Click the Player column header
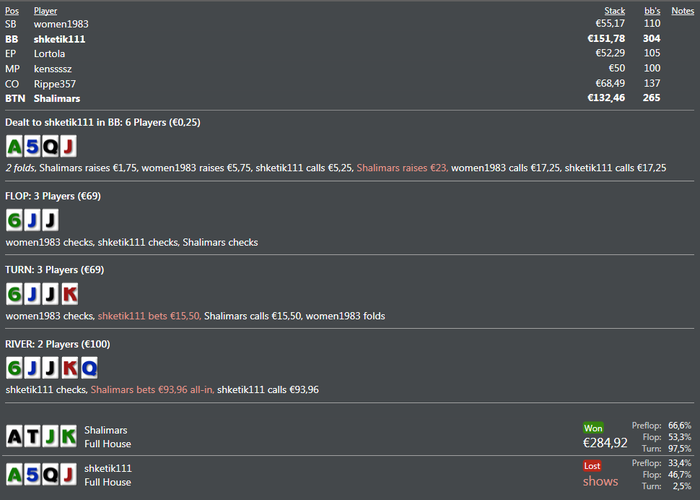Image resolution: width=700 pixels, height=500 pixels. tap(45, 11)
